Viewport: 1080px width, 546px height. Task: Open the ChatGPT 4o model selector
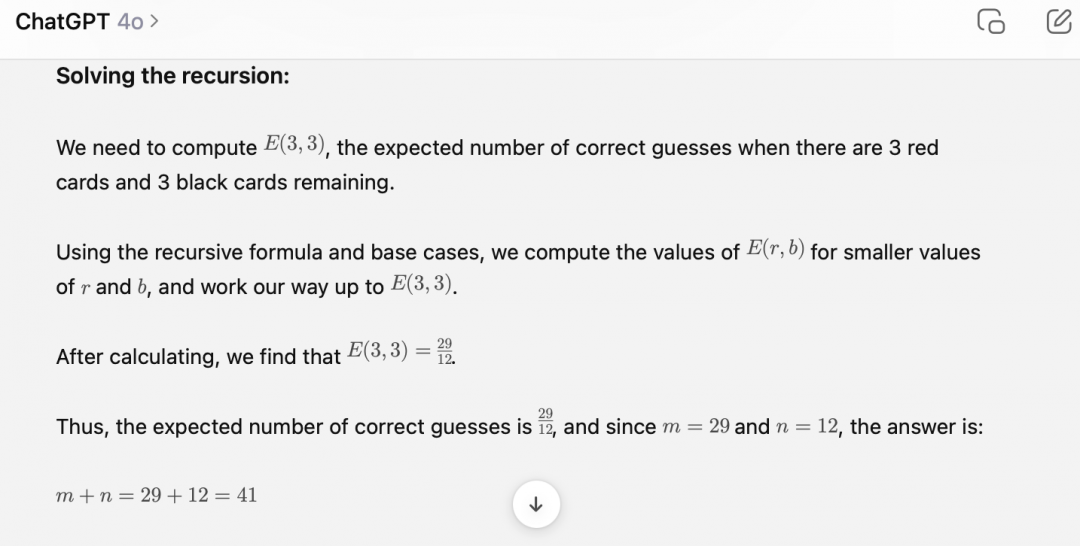87,21
